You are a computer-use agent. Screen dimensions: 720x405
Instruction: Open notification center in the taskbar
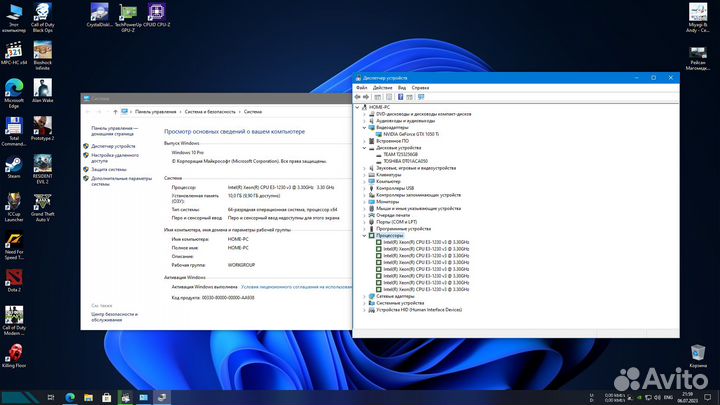708,397
